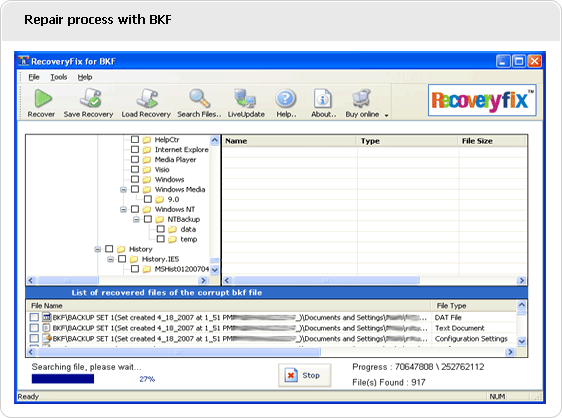Click the file list pane scroll right arrow

point(521,280)
